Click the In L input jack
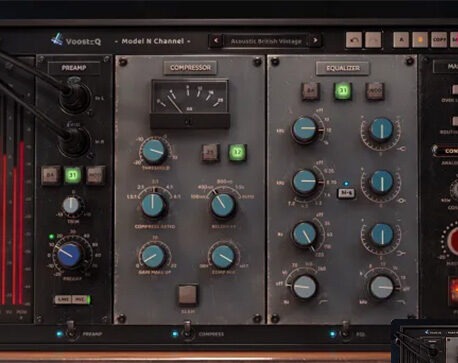 point(76,97)
